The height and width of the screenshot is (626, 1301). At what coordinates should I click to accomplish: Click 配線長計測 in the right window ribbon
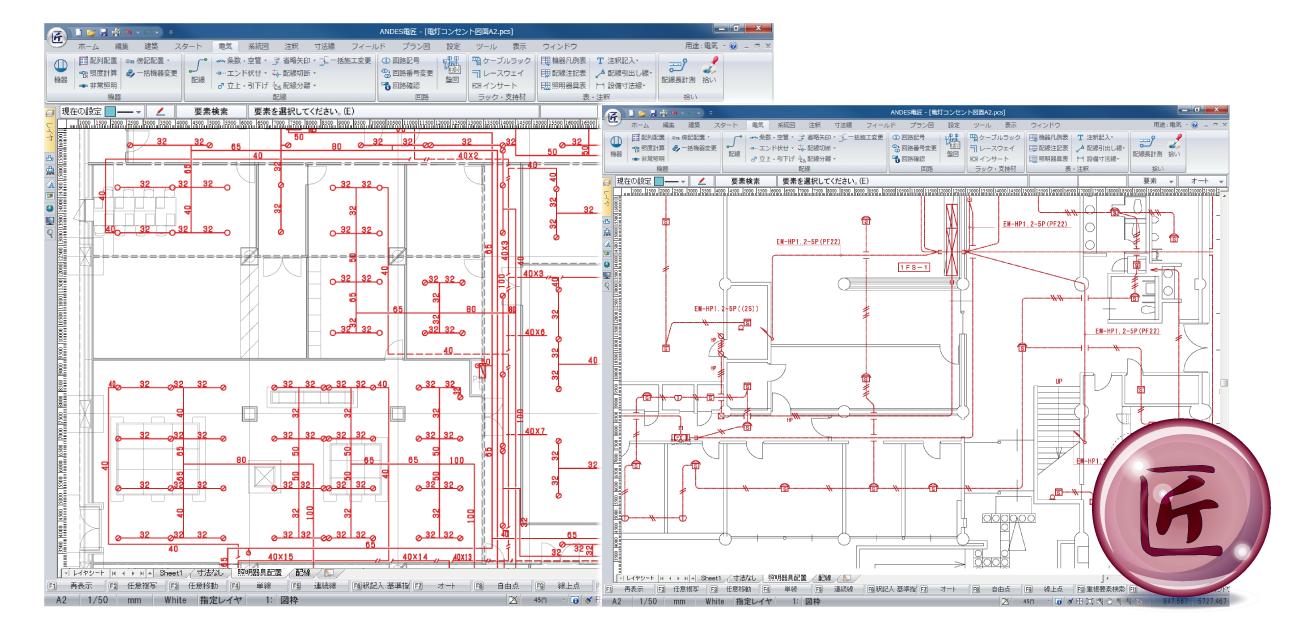click(x=1146, y=146)
